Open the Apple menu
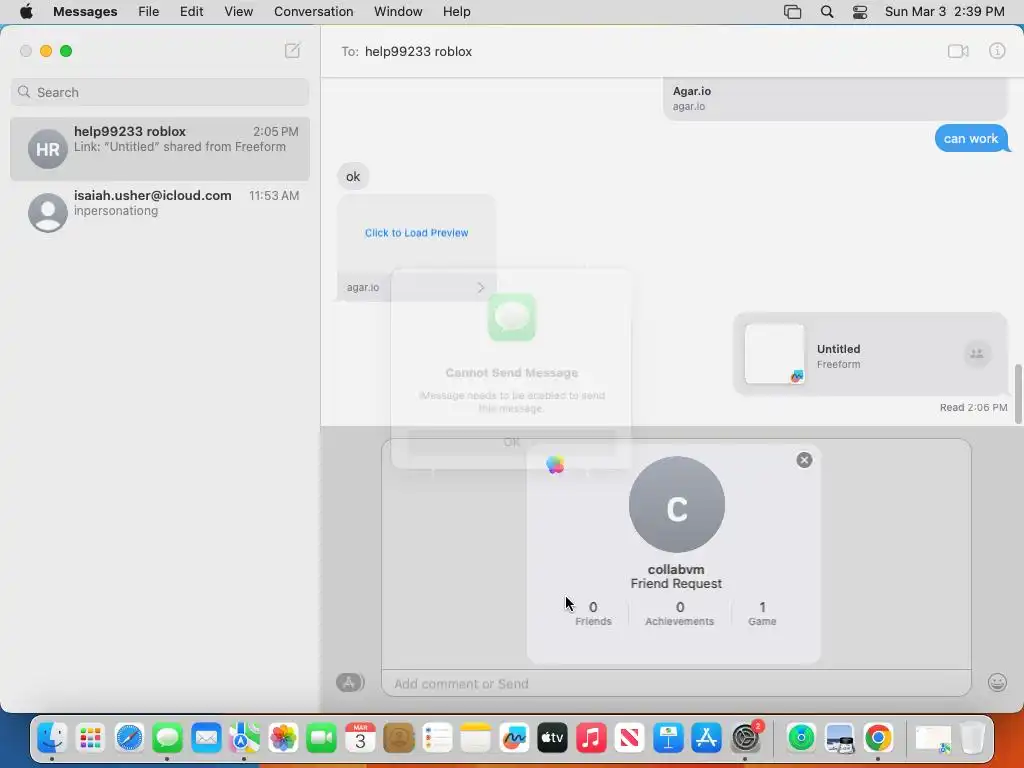 [x=26, y=12]
